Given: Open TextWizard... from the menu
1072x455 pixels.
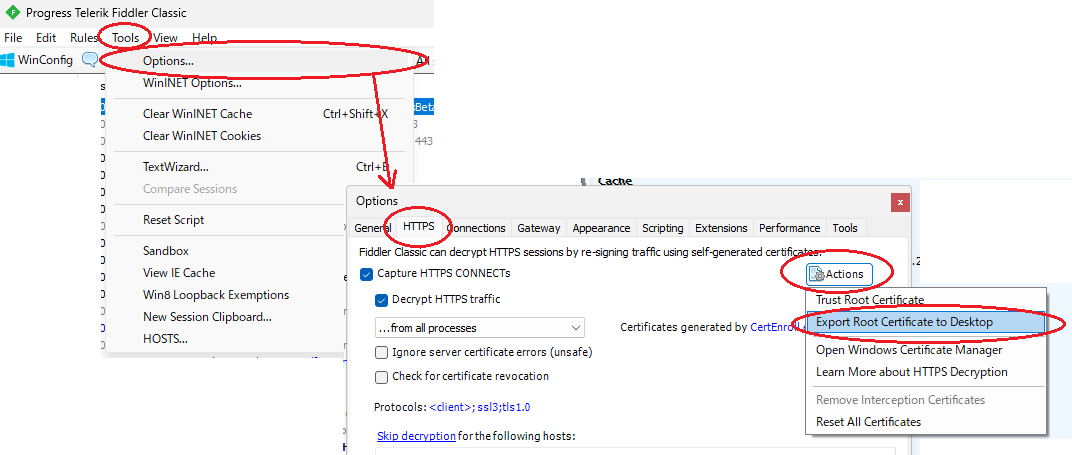Looking at the screenshot, I should click(260, 167).
